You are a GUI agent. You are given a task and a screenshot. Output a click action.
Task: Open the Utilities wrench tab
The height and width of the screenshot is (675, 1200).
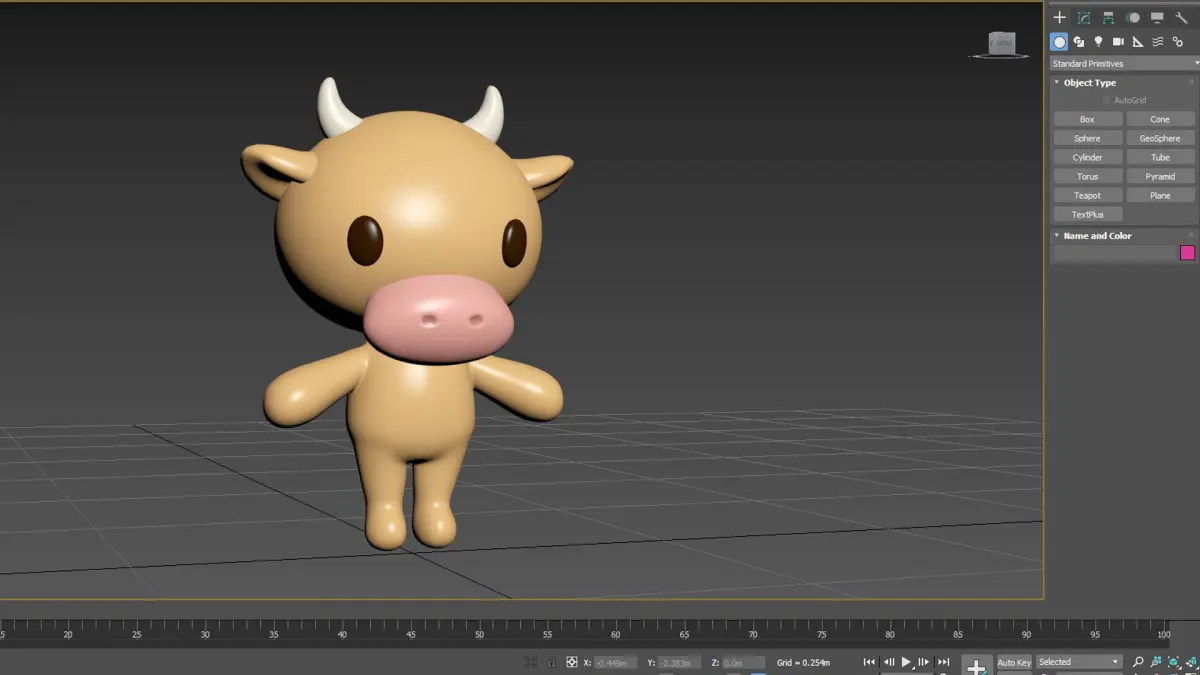(x=1181, y=18)
